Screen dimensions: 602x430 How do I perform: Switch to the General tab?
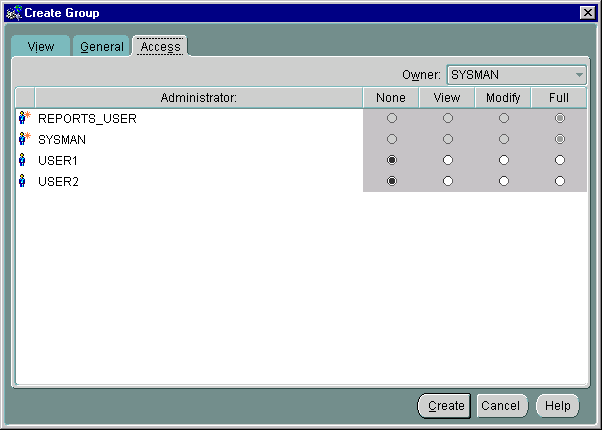click(x=101, y=47)
